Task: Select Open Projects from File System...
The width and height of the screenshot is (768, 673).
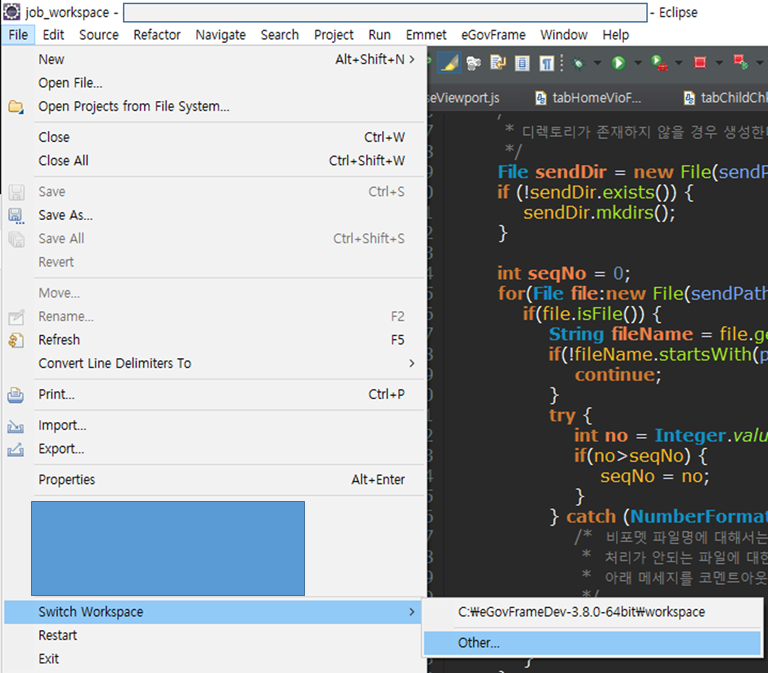Action: pyautogui.click(x=213, y=107)
